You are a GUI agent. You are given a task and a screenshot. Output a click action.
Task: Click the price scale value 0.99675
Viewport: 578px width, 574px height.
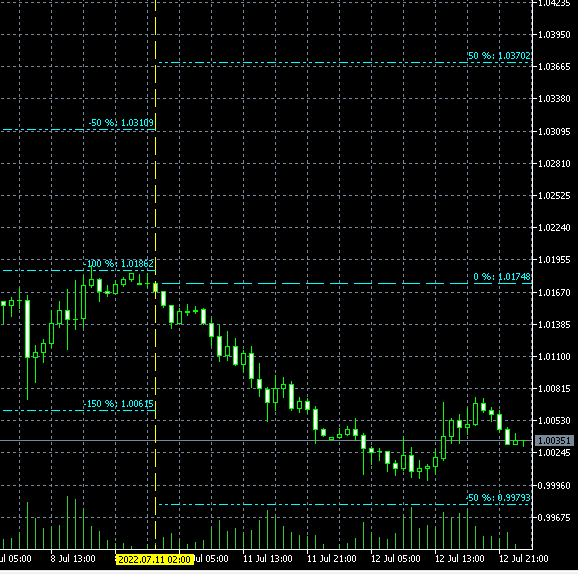tap(554, 518)
